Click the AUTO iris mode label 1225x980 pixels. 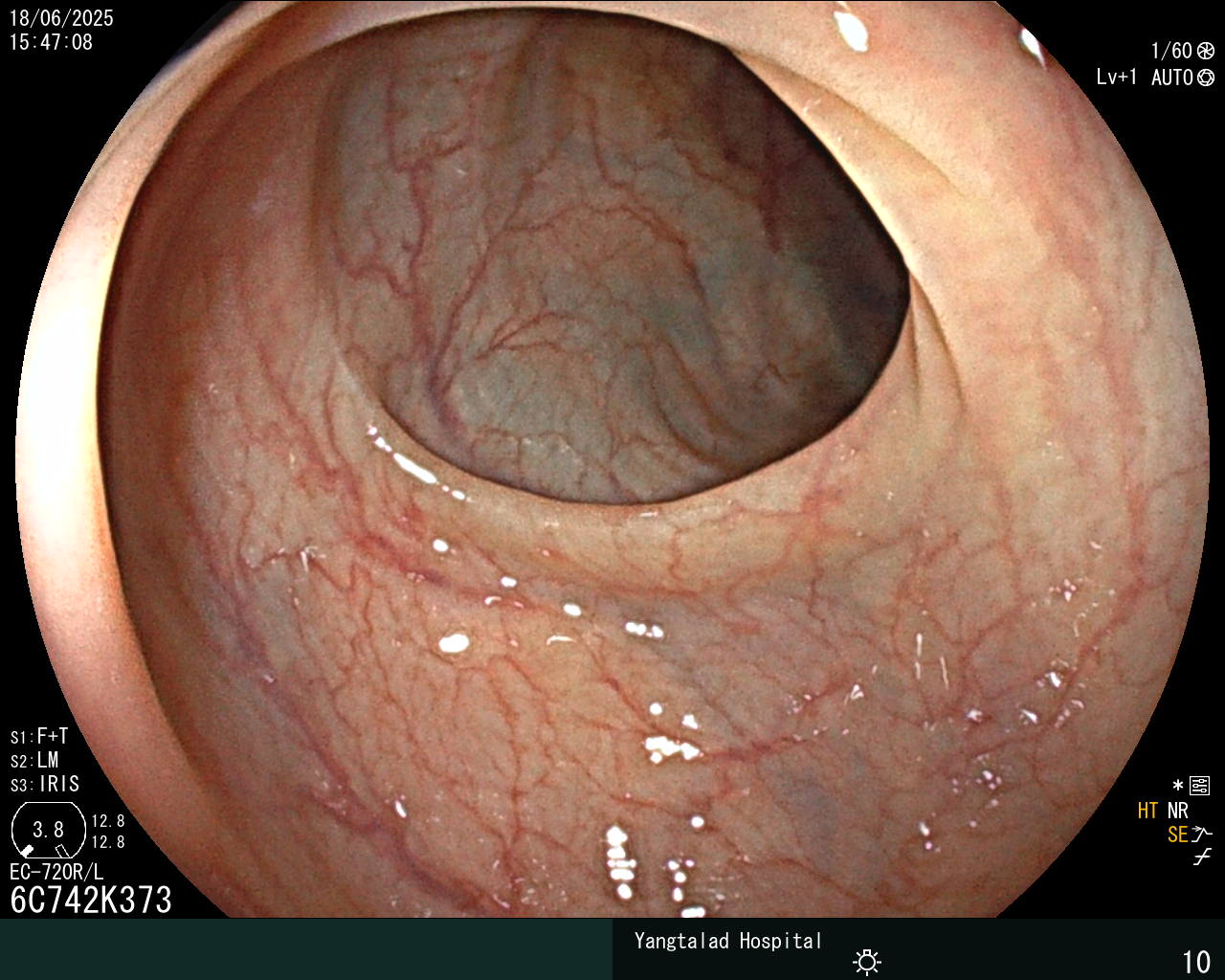click(x=1172, y=78)
